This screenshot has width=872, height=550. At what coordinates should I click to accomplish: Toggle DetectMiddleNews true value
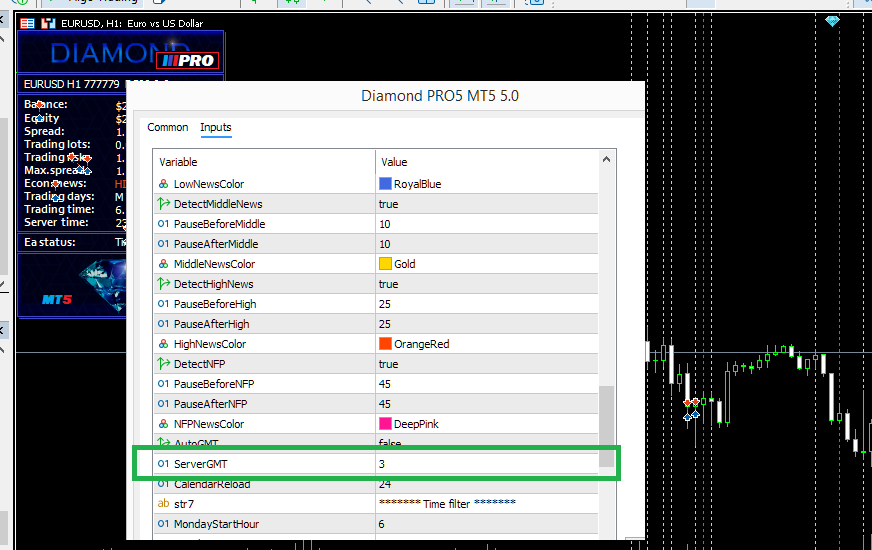388,204
